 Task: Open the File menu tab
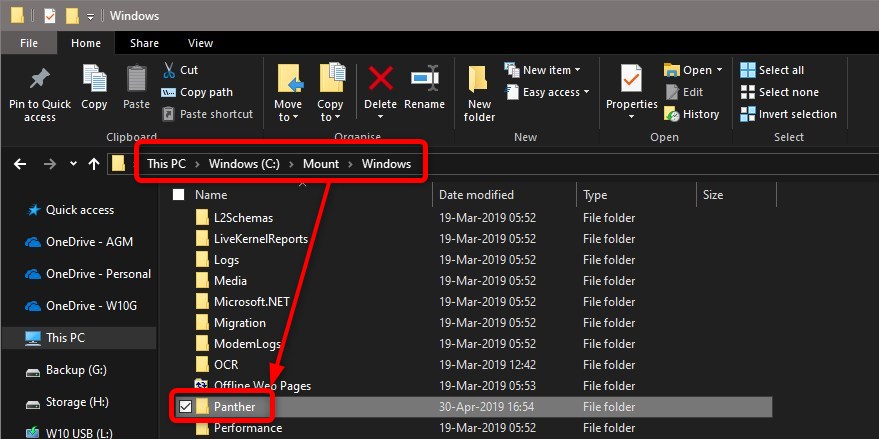29,43
